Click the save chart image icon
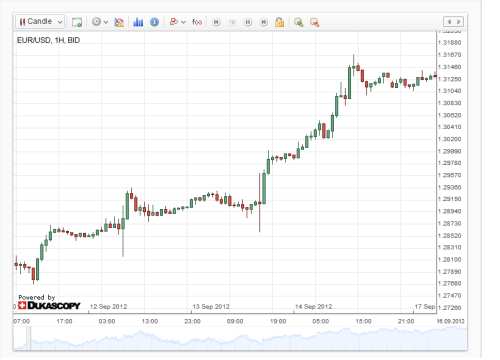This screenshot has width=500, height=360. pyautogui.click(x=77, y=22)
